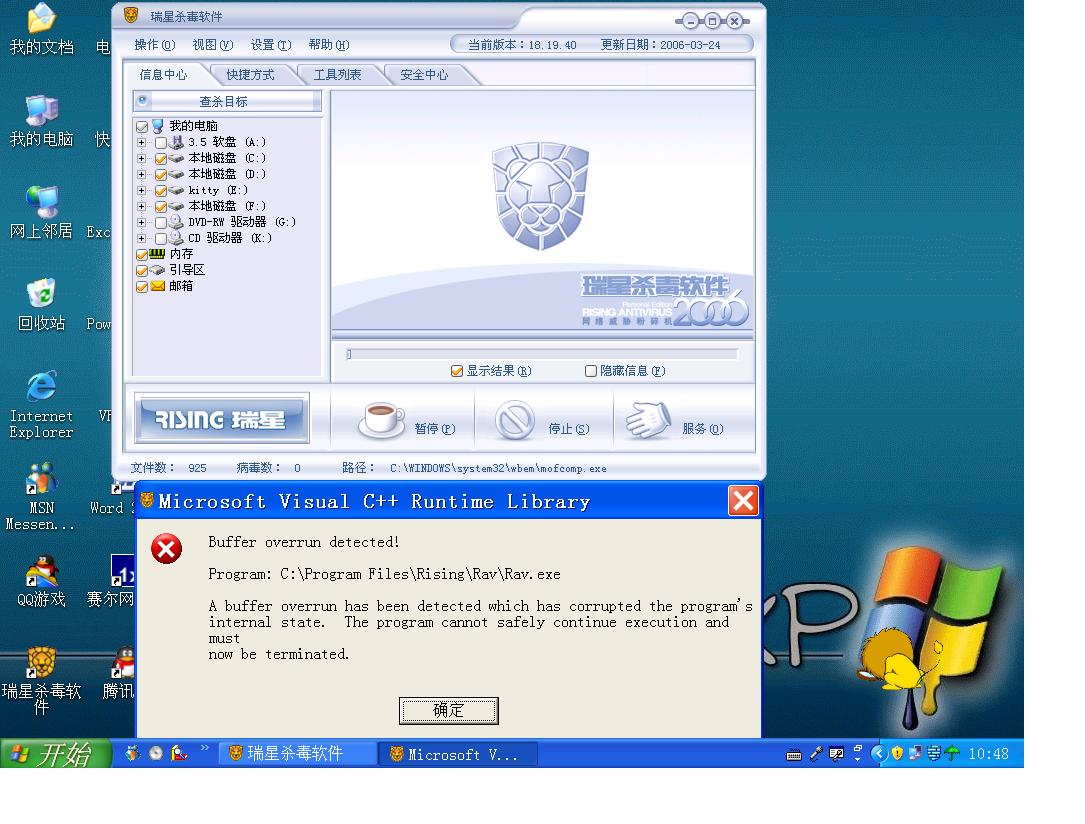Viewport: 1085px width, 824px height.
Task: Click the pen icon in language bar
Action: tap(817, 753)
